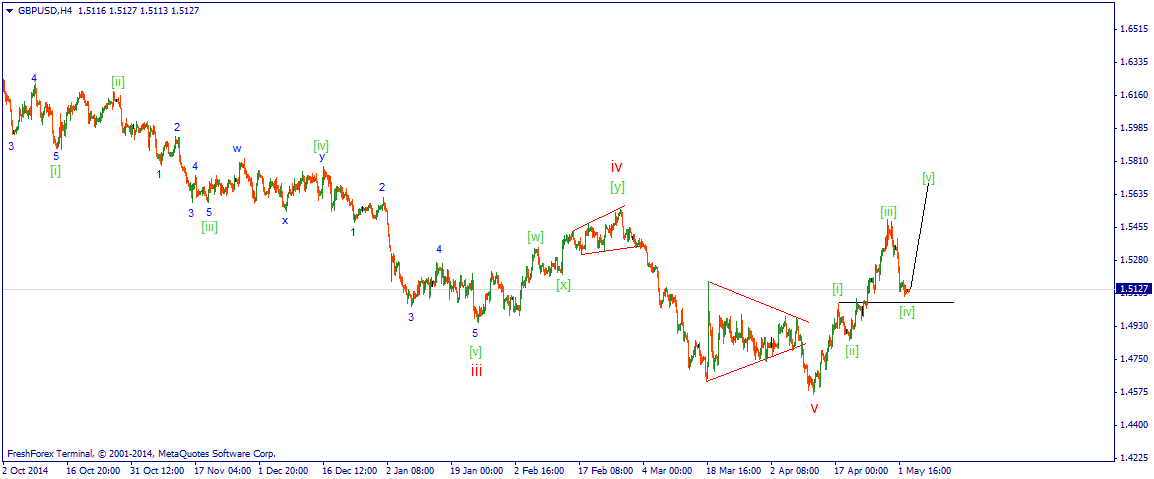Click the 1.4930 price axis label
Viewport: 1154px width, 479px height.
pos(1132,325)
